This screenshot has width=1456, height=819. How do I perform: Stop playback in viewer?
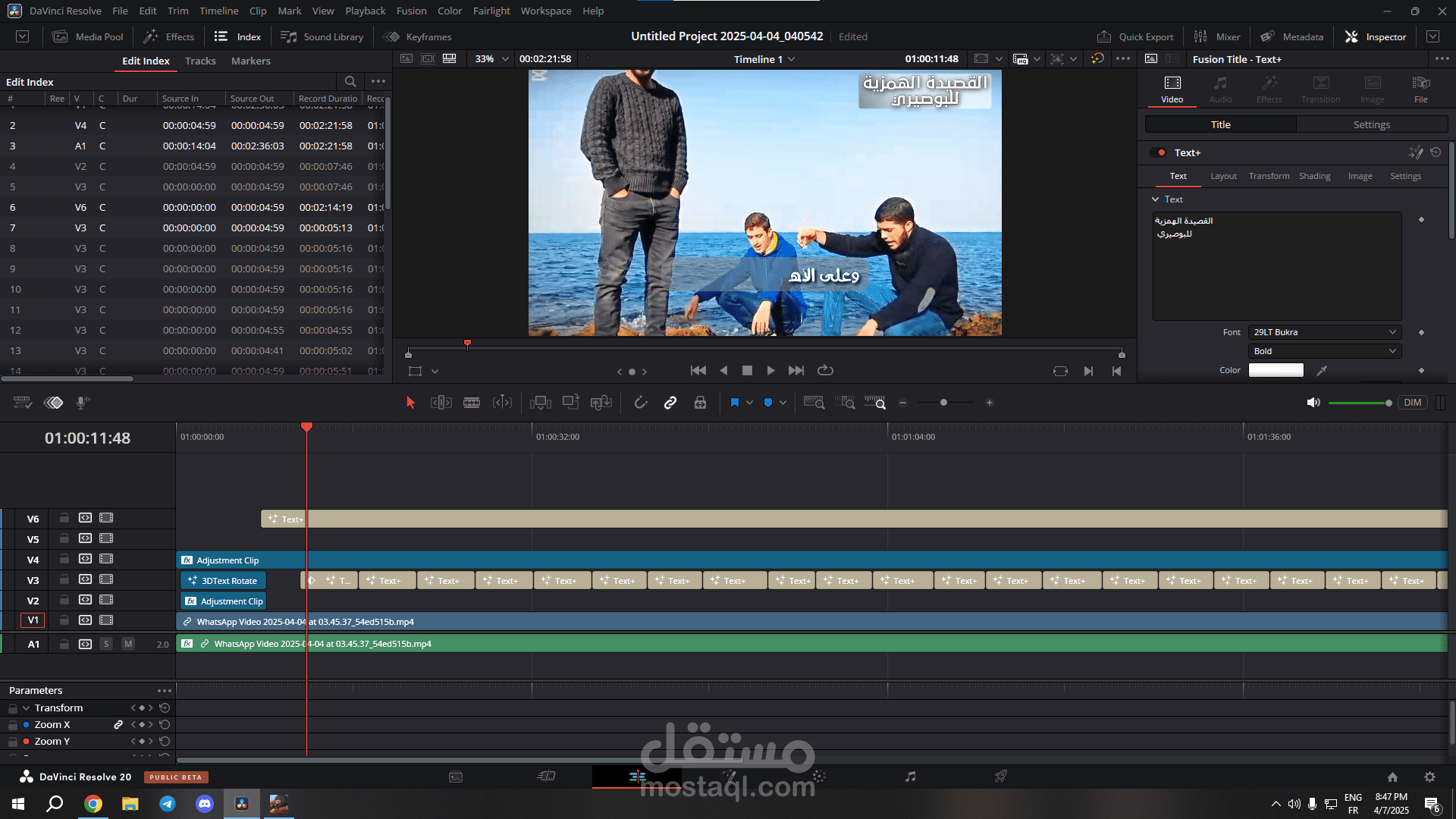tap(747, 371)
